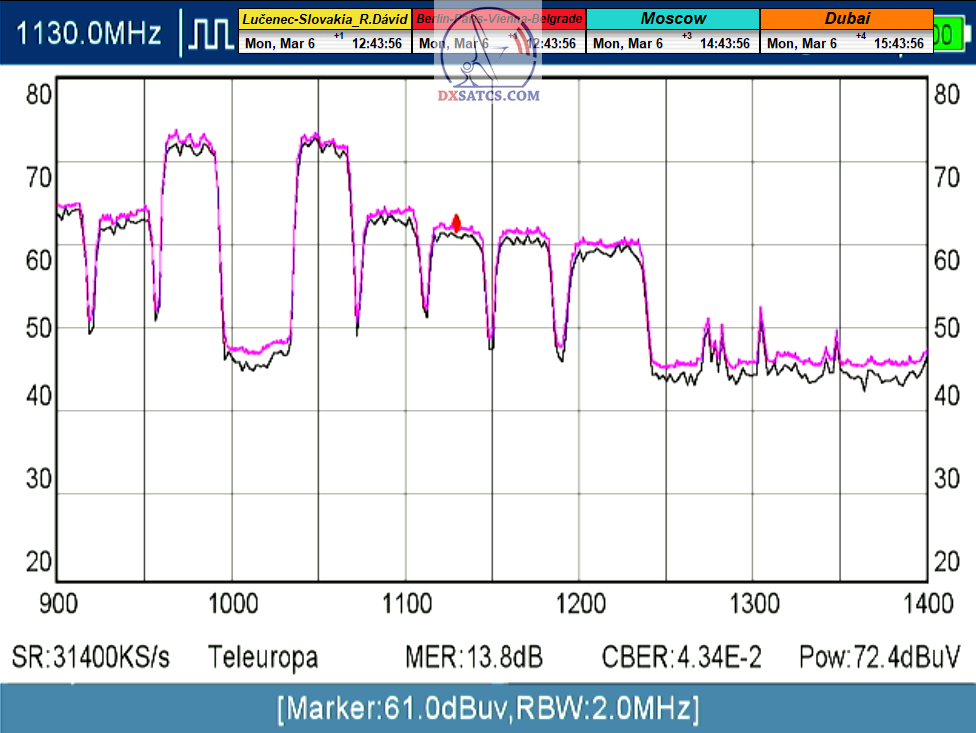Click the CBER:4.34E-2 reading

click(681, 657)
